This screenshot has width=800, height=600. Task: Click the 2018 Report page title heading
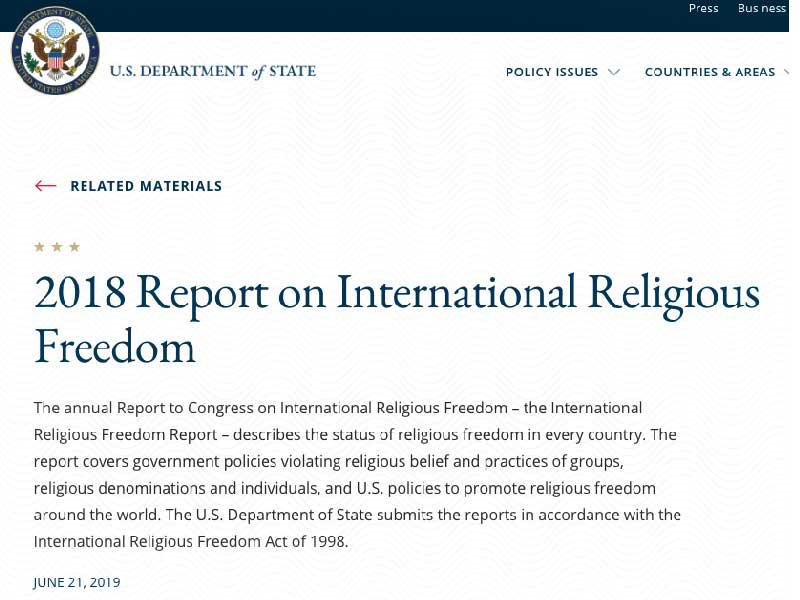[x=396, y=292]
